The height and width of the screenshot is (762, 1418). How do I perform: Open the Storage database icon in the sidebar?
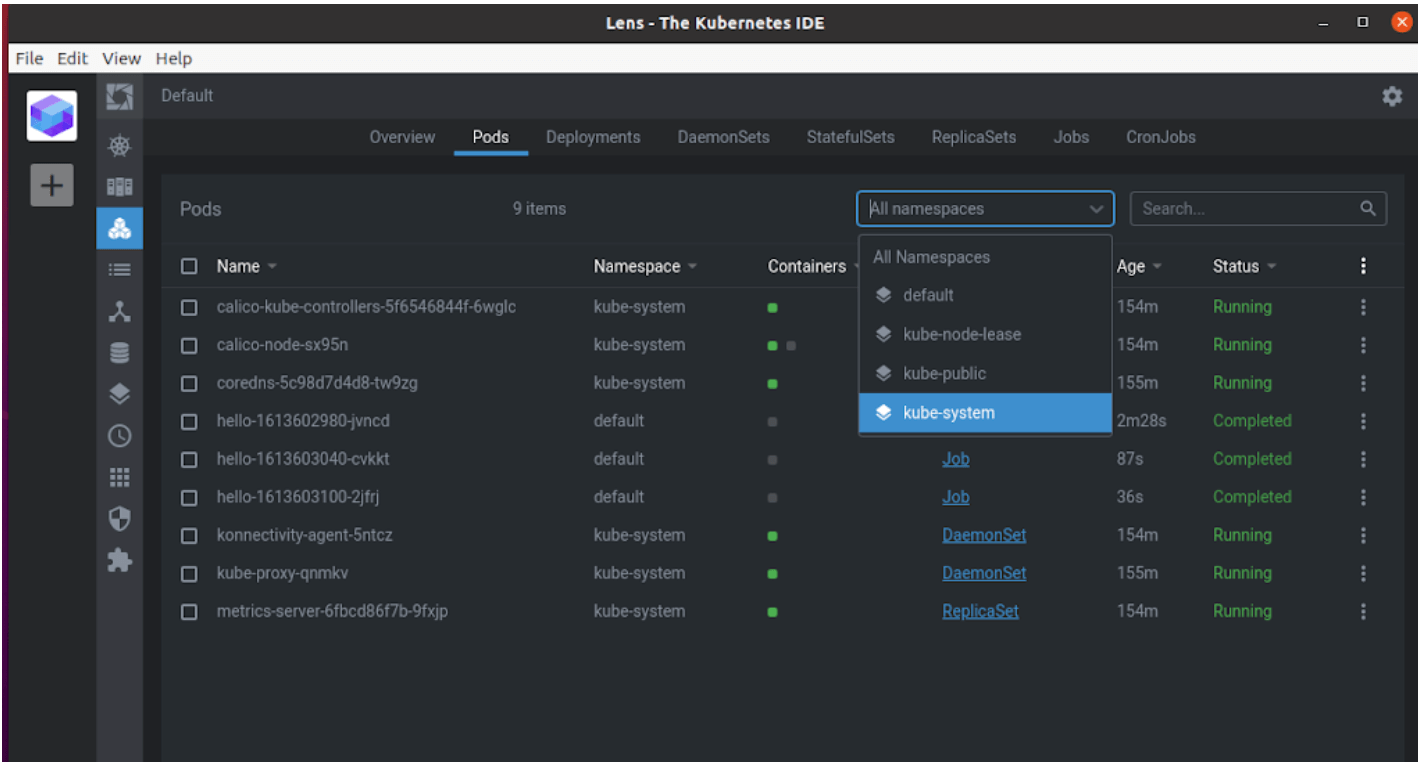(119, 353)
